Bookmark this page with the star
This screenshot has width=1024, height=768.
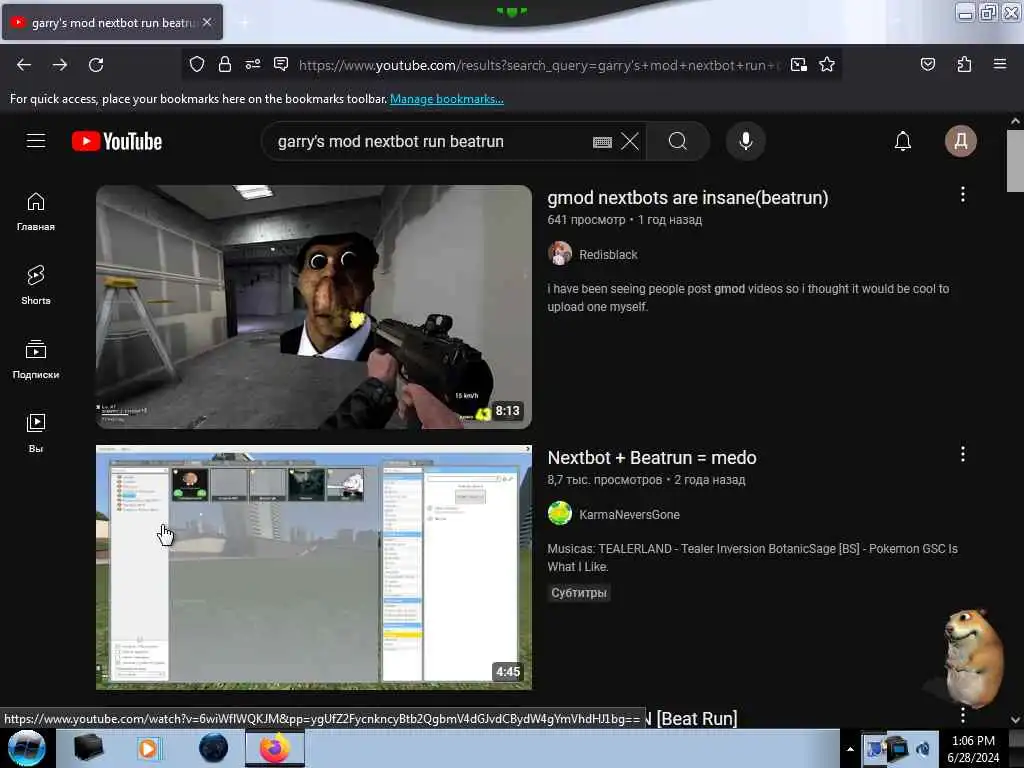click(x=827, y=65)
